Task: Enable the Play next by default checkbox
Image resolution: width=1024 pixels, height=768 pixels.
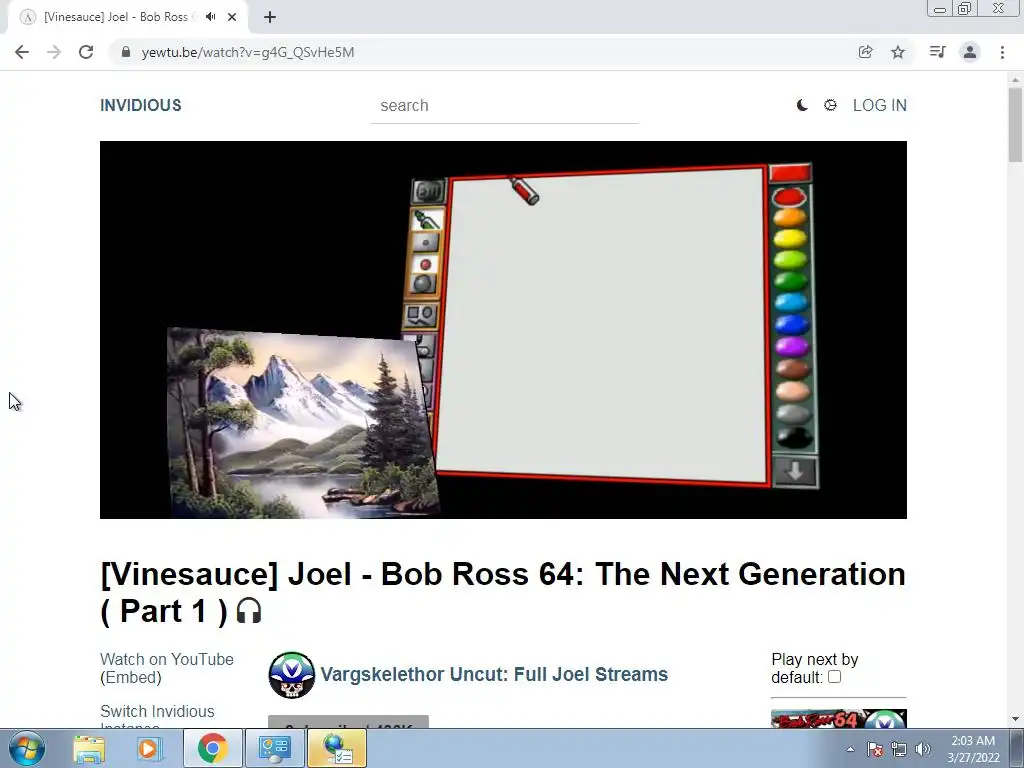Action: click(834, 677)
